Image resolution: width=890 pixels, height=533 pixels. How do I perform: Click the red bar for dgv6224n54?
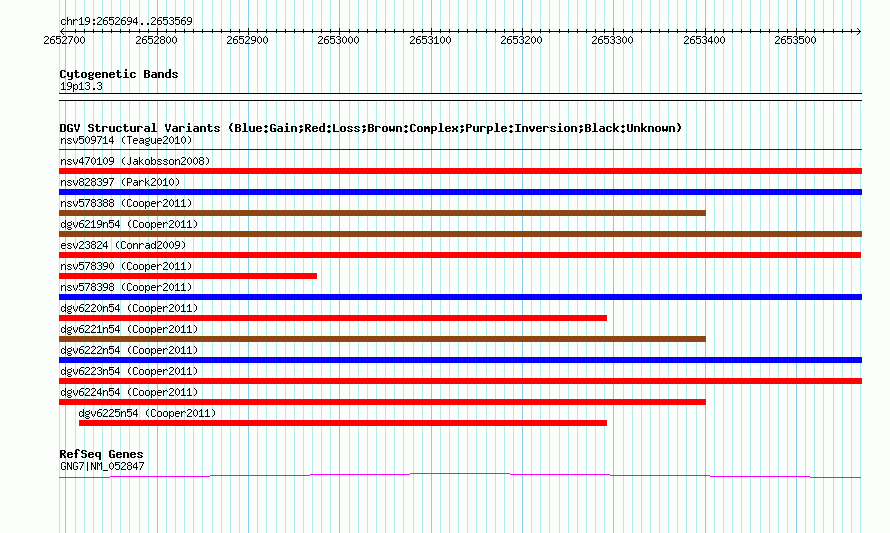(x=383, y=402)
